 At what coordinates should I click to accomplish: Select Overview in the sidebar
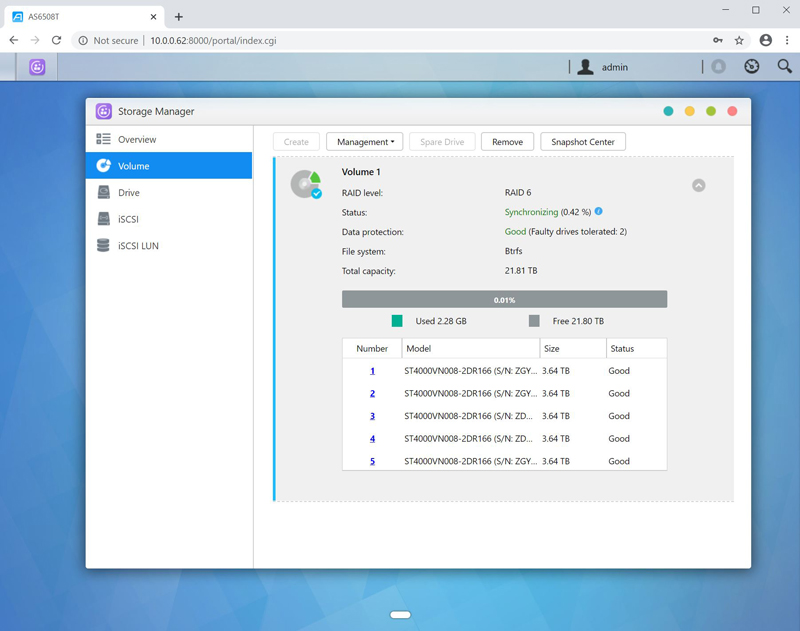pyautogui.click(x=137, y=140)
